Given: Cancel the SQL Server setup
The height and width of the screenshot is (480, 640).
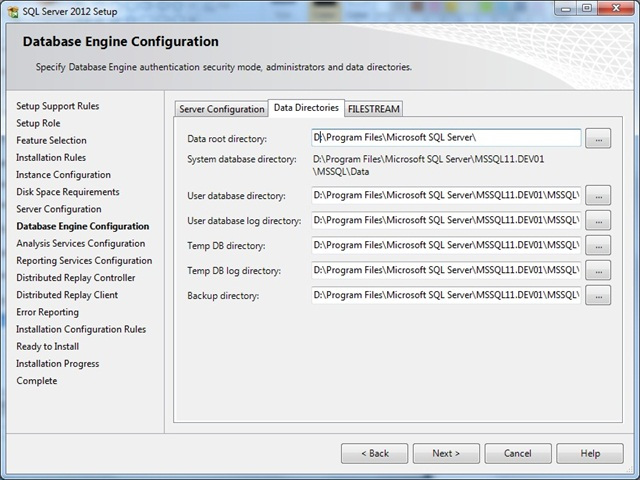Looking at the screenshot, I should (518, 453).
